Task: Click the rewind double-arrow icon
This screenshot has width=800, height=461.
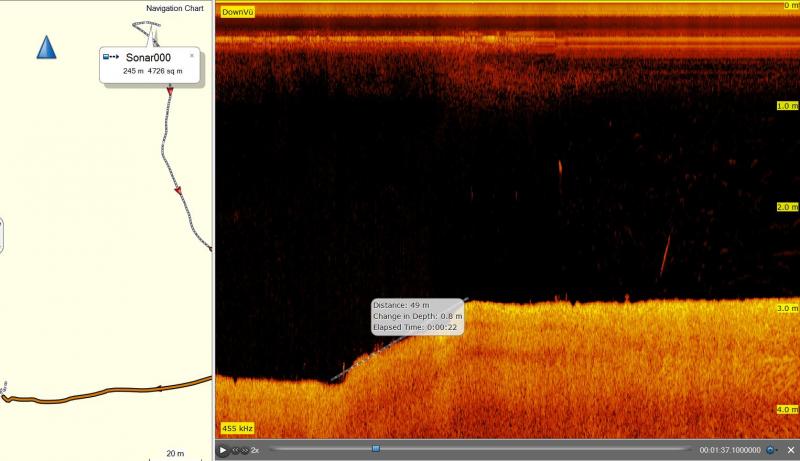Action: point(235,451)
